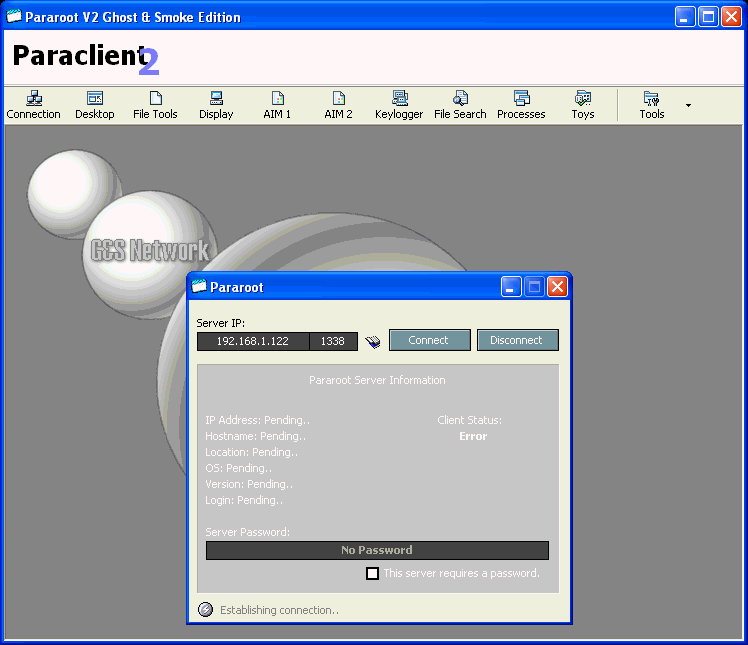Open the AIM 2 tool

point(338,105)
